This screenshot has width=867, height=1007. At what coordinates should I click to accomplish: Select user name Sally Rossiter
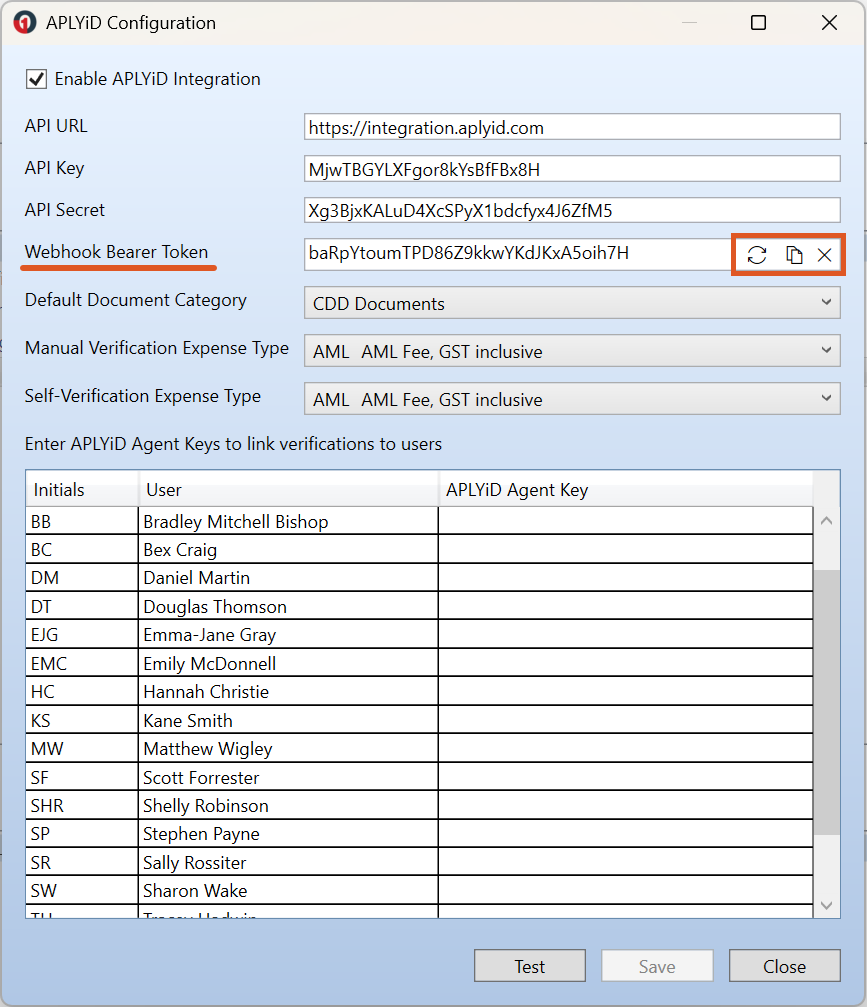pyautogui.click(x=195, y=863)
